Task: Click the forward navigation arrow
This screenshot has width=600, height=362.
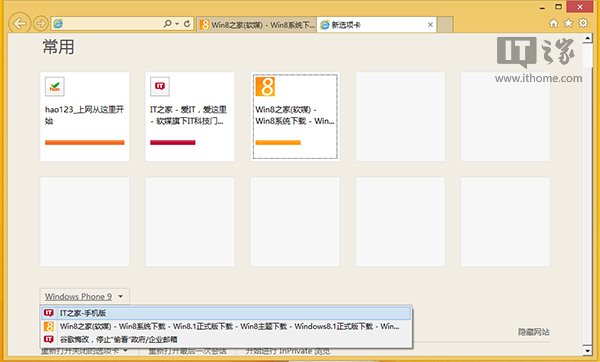Action: (41, 24)
